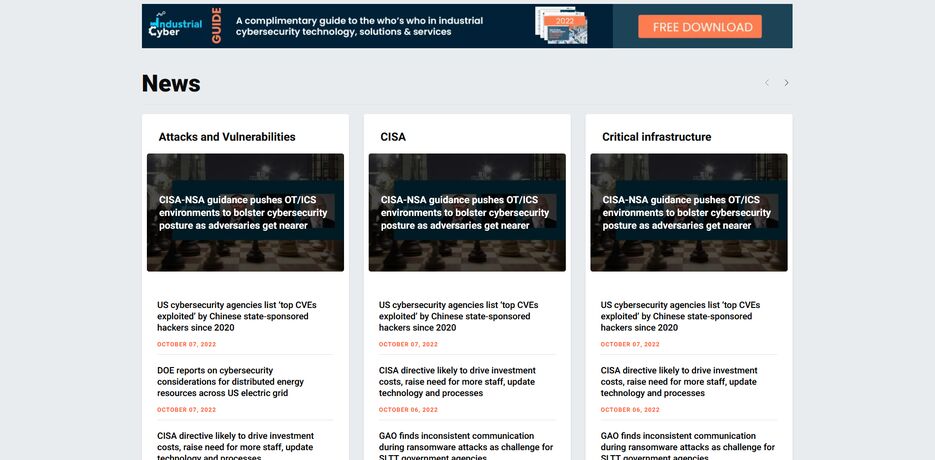Click the News section heading

[171, 84]
